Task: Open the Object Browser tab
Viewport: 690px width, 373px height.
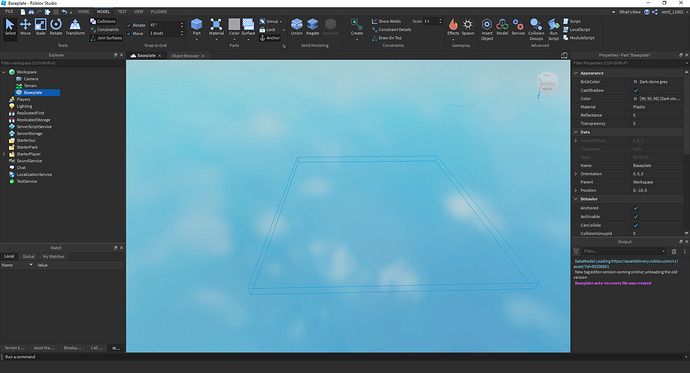Action: click(185, 56)
